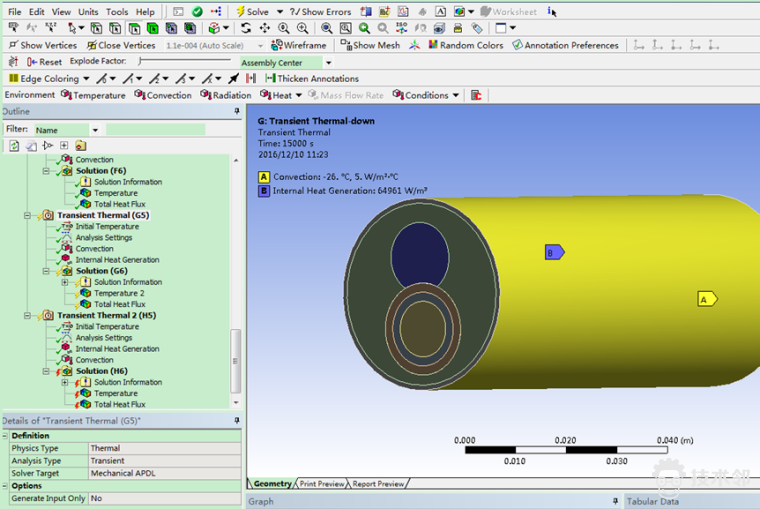Click the A convection label flag
Image resolution: width=760 pixels, height=509 pixels.
(707, 300)
